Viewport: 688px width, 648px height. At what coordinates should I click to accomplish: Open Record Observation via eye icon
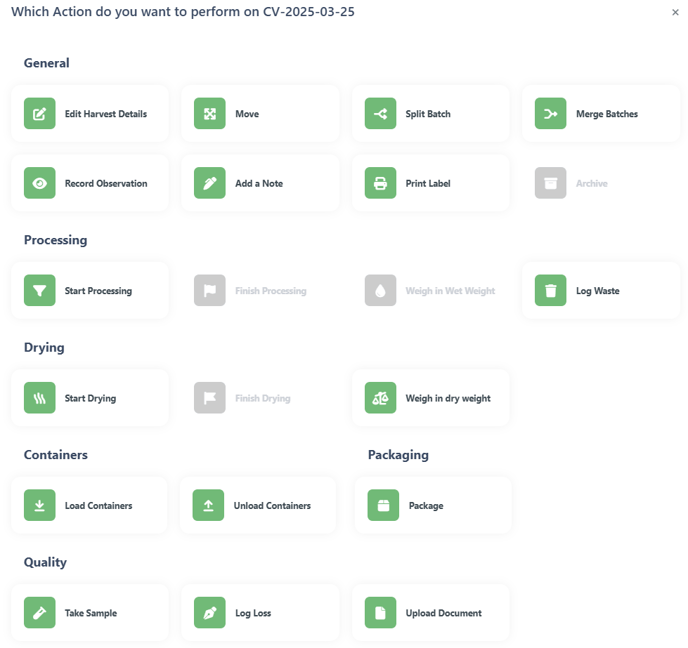(x=39, y=183)
